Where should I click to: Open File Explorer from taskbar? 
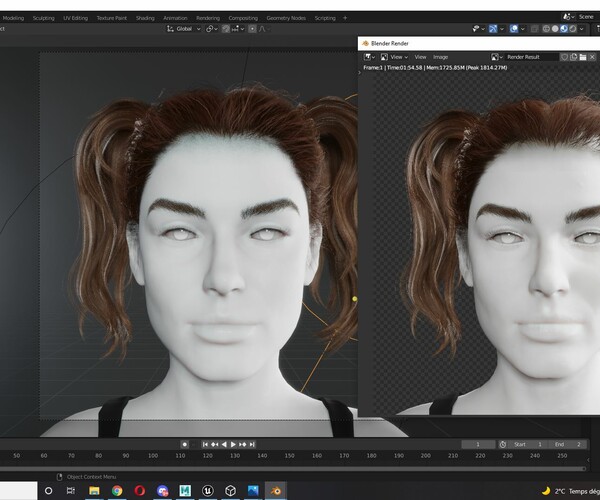coord(94,490)
